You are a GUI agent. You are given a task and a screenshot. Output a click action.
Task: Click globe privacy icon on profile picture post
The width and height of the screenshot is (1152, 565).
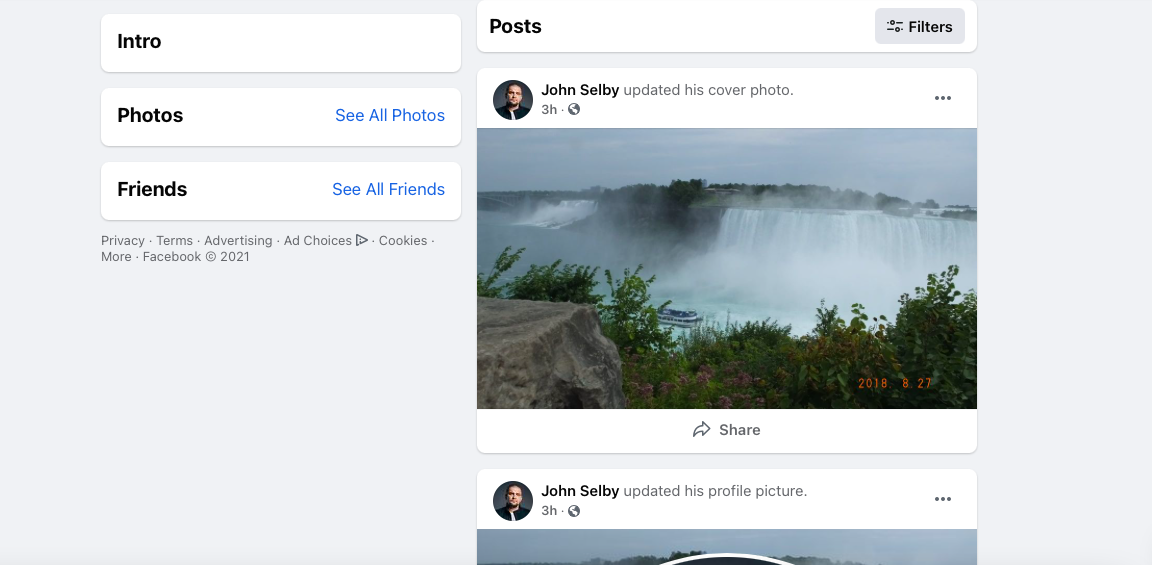click(x=574, y=511)
